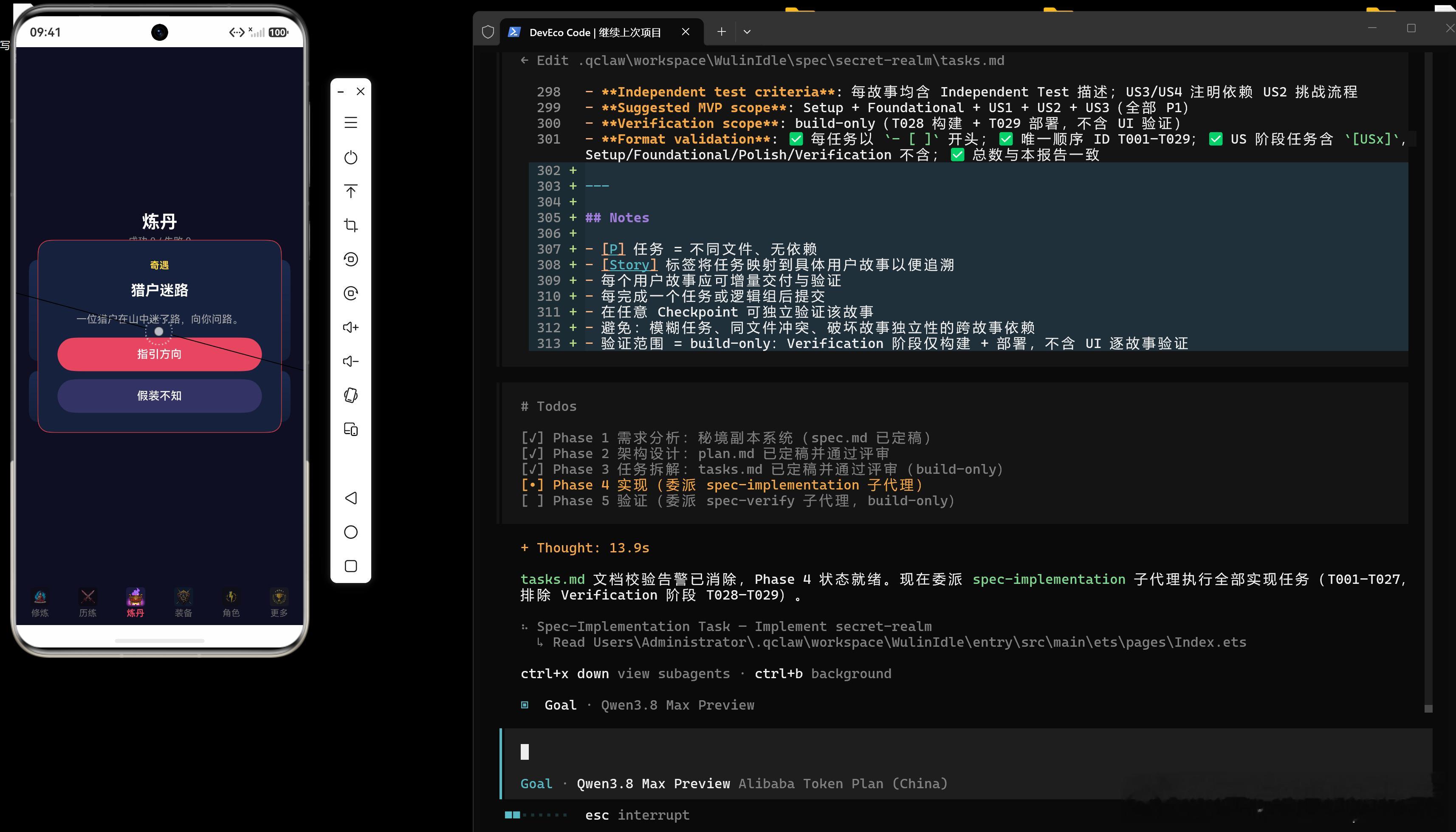Click the small square icon beside Goal above the input box
1456x832 pixels.
tap(525, 705)
